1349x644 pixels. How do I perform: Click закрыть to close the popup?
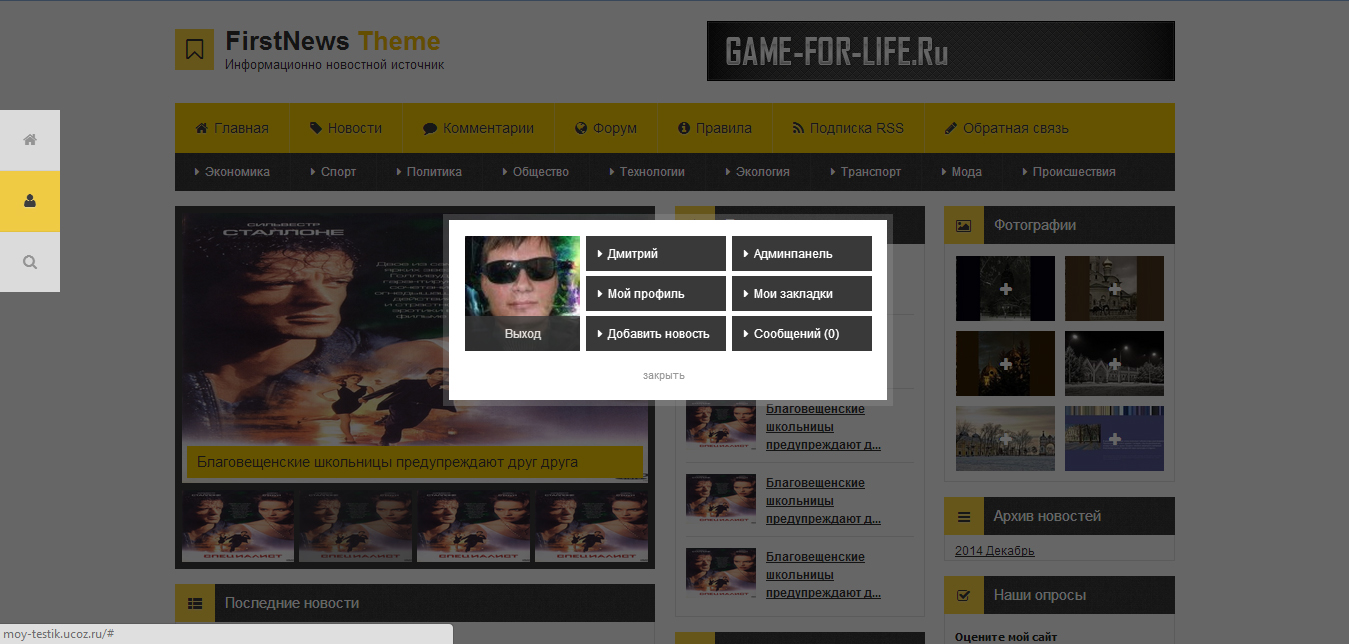(664, 375)
